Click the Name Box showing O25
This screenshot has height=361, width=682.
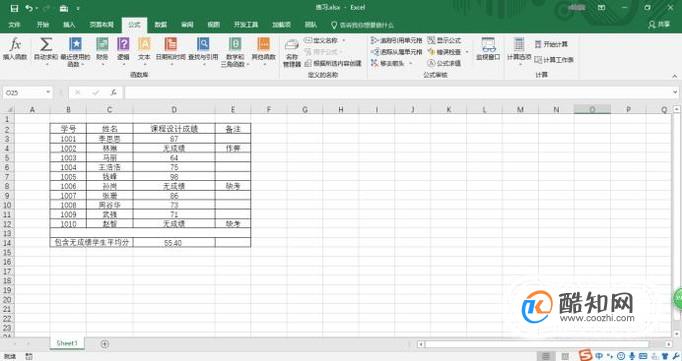coord(23,92)
